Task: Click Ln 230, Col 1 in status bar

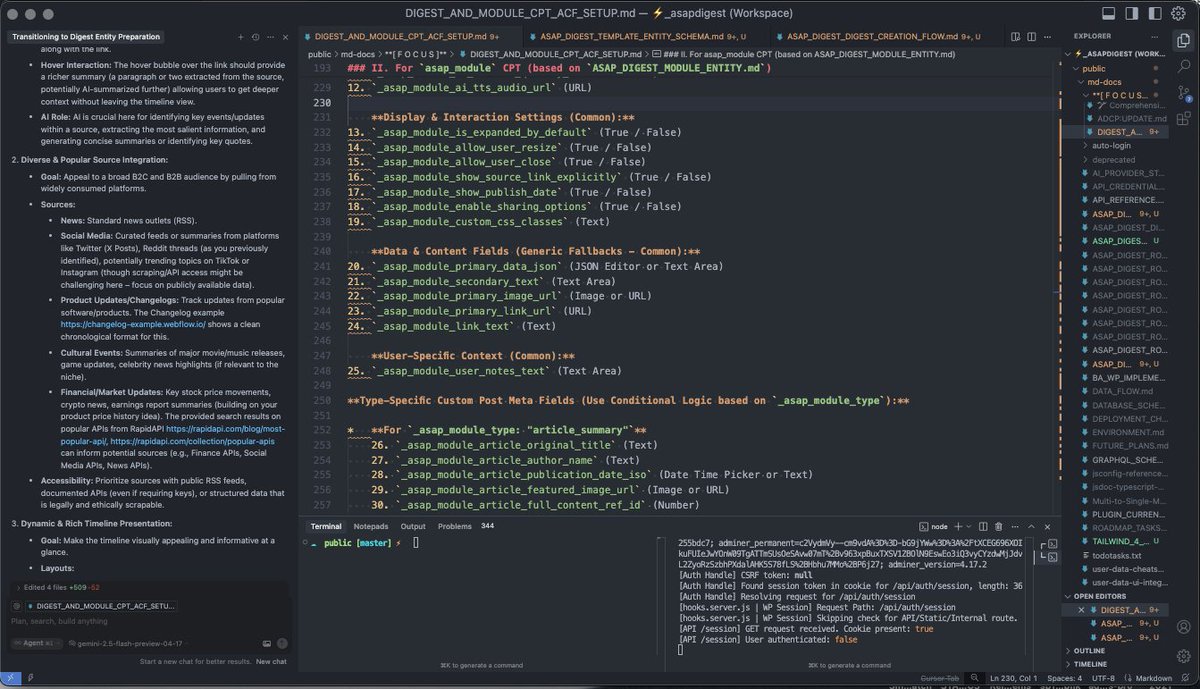Action: tap(1015, 679)
